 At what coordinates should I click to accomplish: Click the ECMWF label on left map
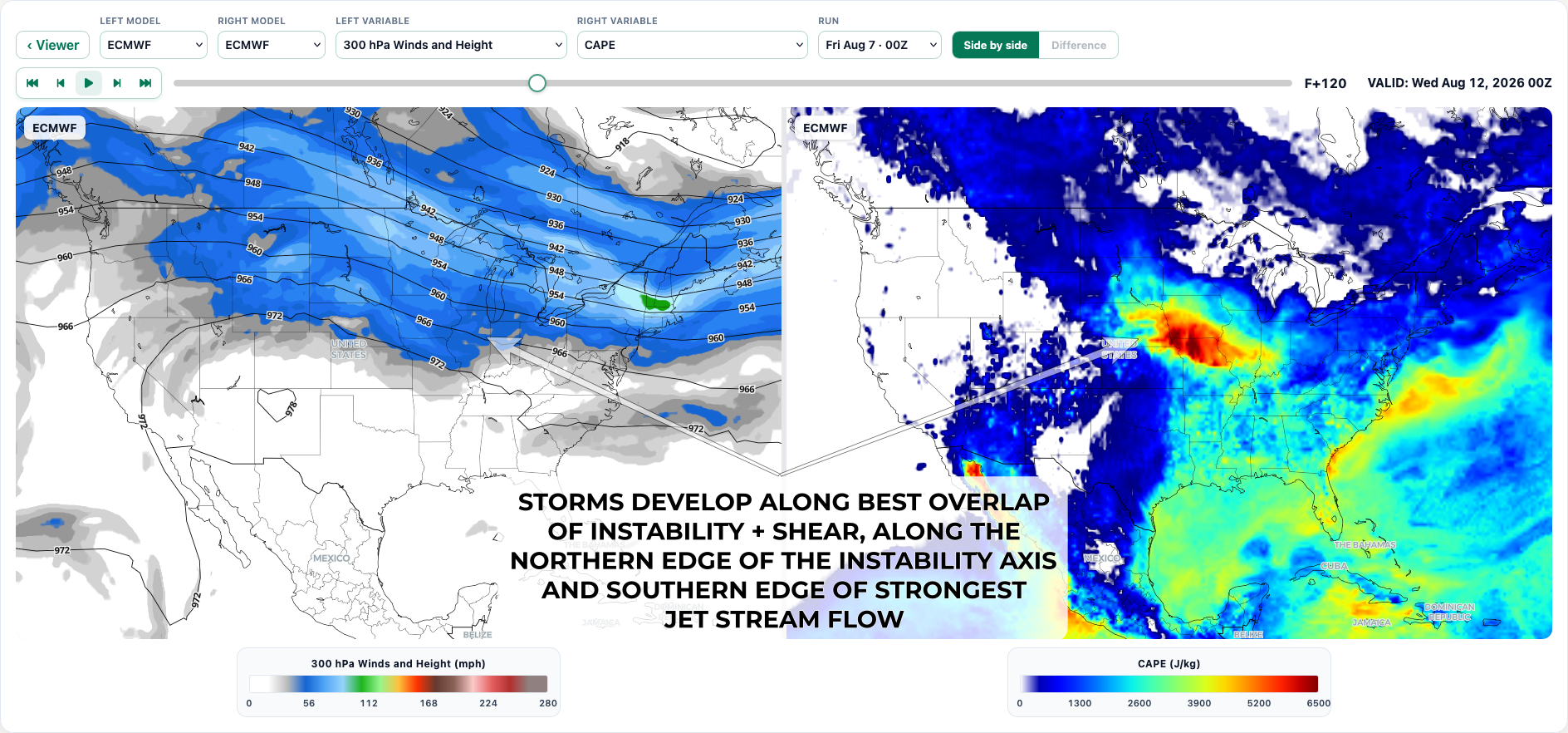click(55, 128)
